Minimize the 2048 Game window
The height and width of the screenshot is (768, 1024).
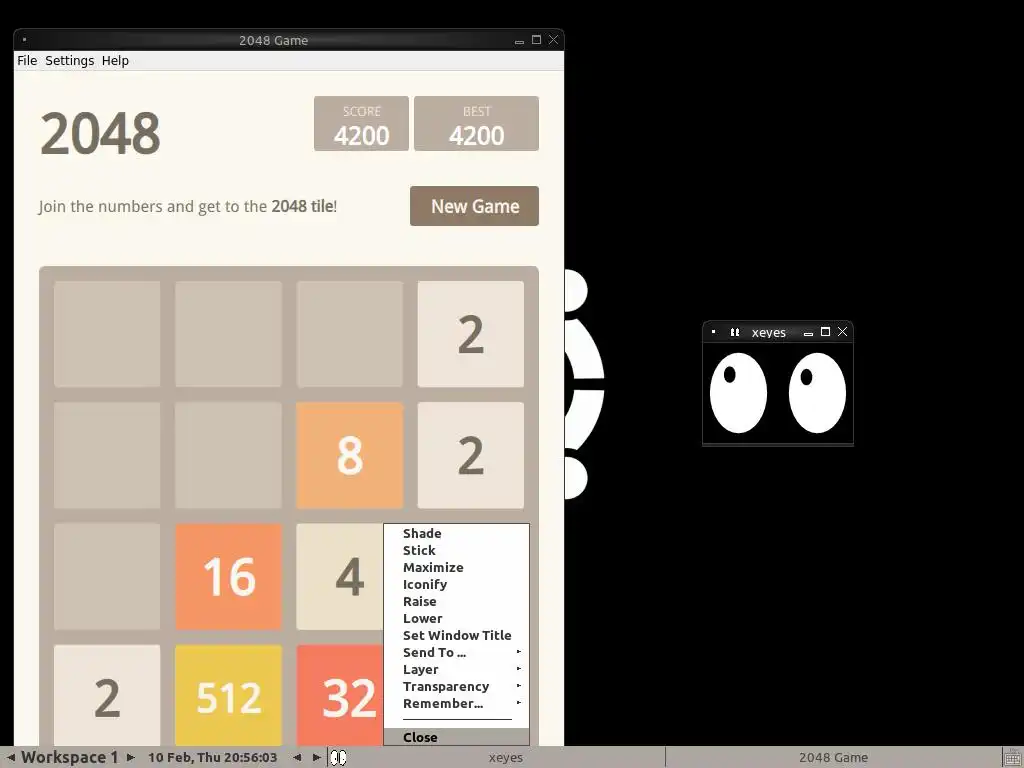point(519,40)
